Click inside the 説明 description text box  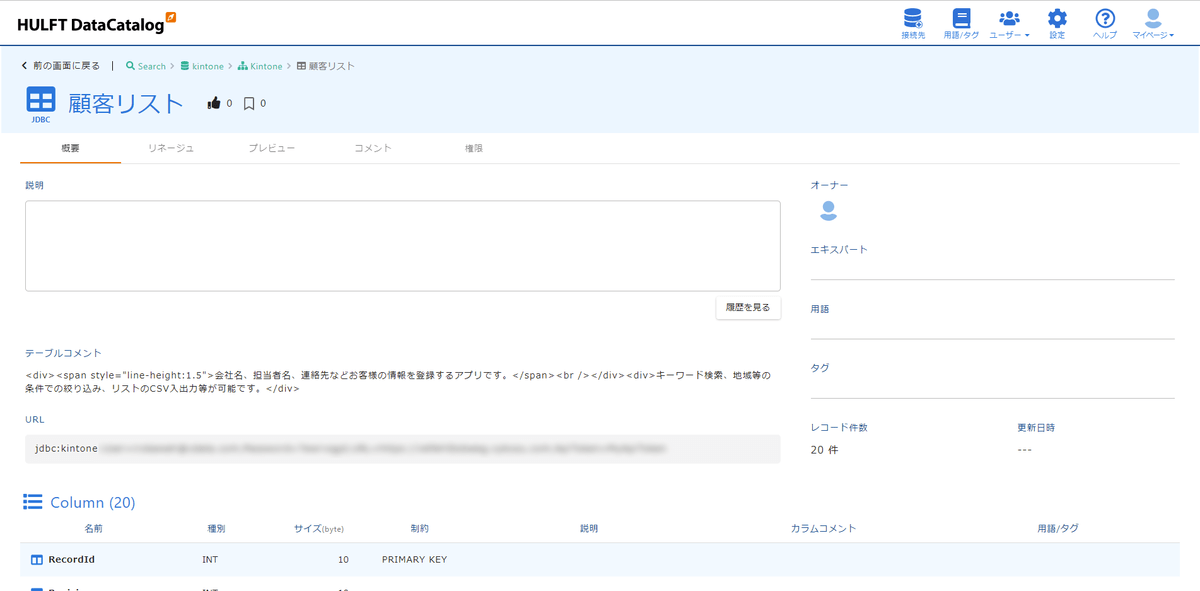pos(402,246)
